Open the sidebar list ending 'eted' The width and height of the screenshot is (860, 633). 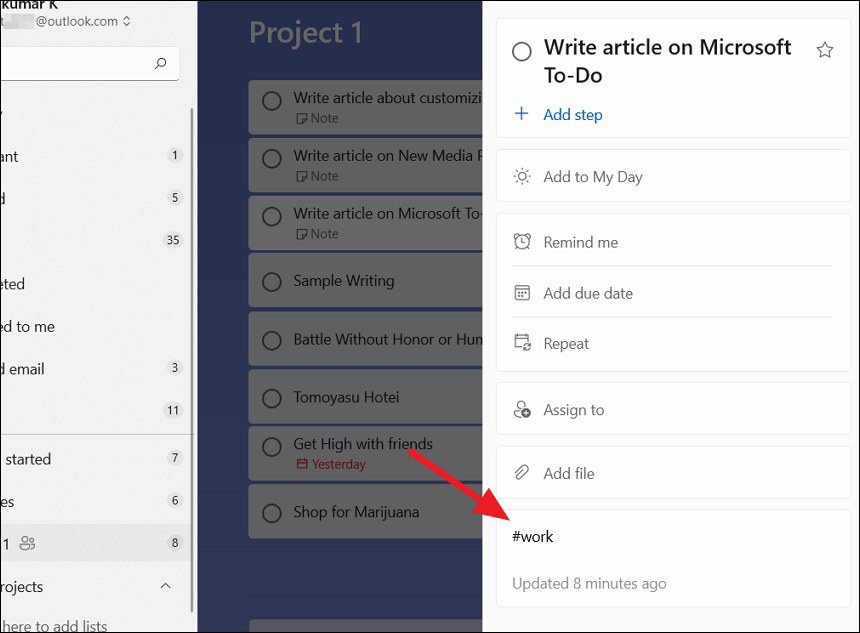tap(93, 284)
